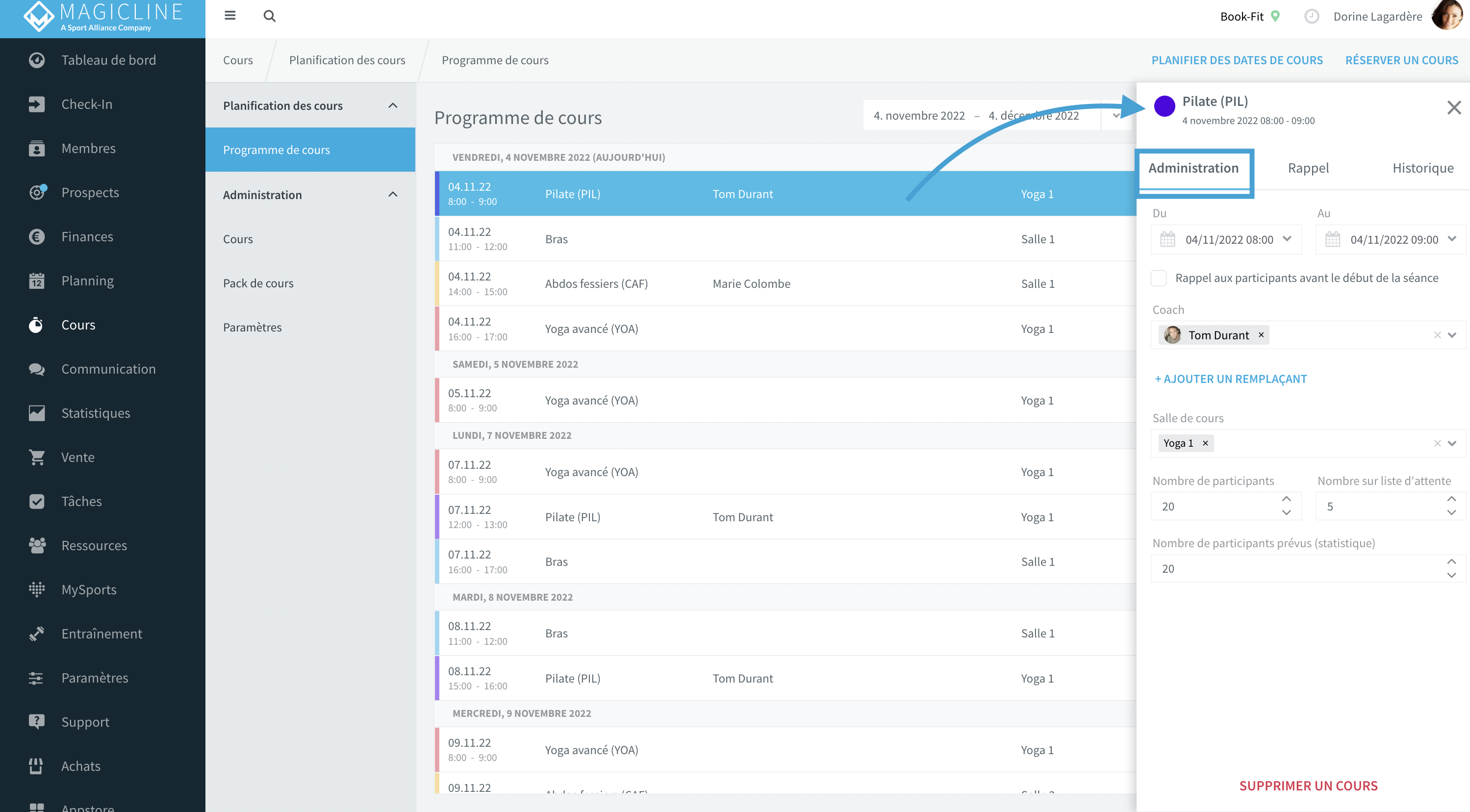Click the Magicline logo
Image resolution: width=1470 pixels, height=812 pixels.
[102, 17]
